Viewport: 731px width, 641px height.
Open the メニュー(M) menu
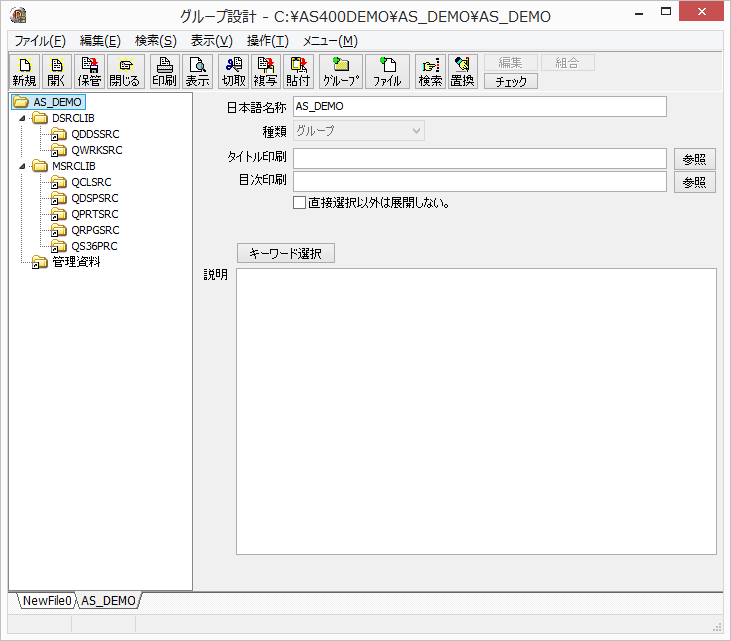330,41
